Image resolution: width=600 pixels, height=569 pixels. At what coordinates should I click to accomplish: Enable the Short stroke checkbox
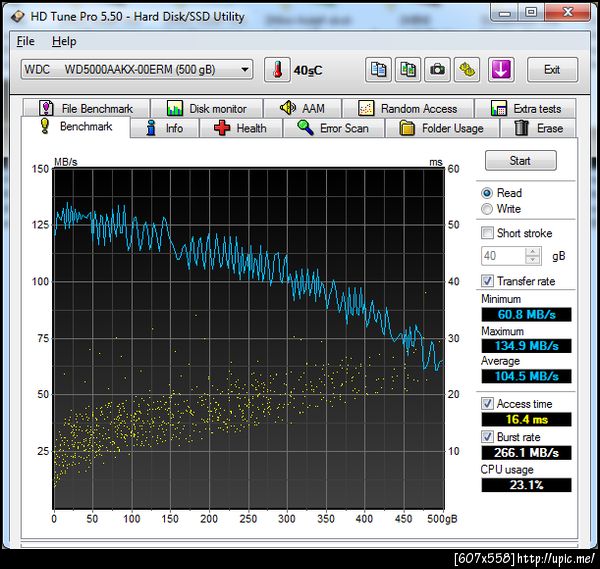[487, 233]
